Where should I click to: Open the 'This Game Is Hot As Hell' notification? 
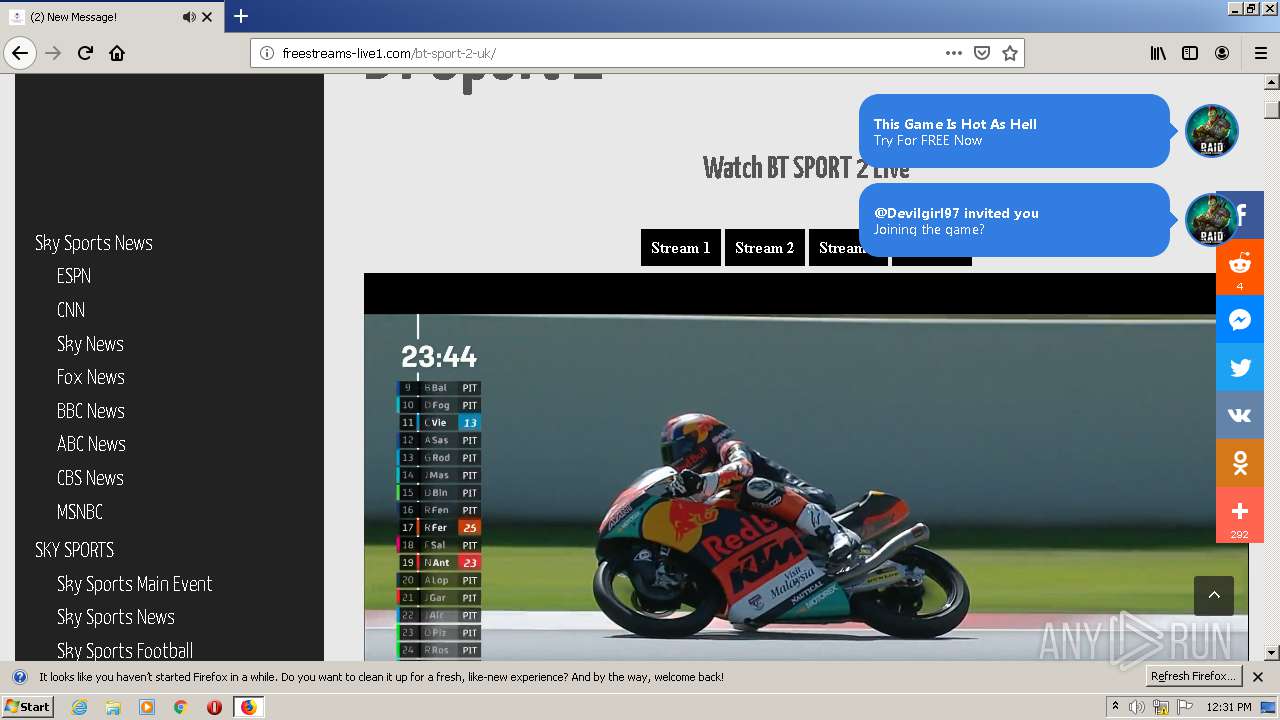pos(1014,131)
